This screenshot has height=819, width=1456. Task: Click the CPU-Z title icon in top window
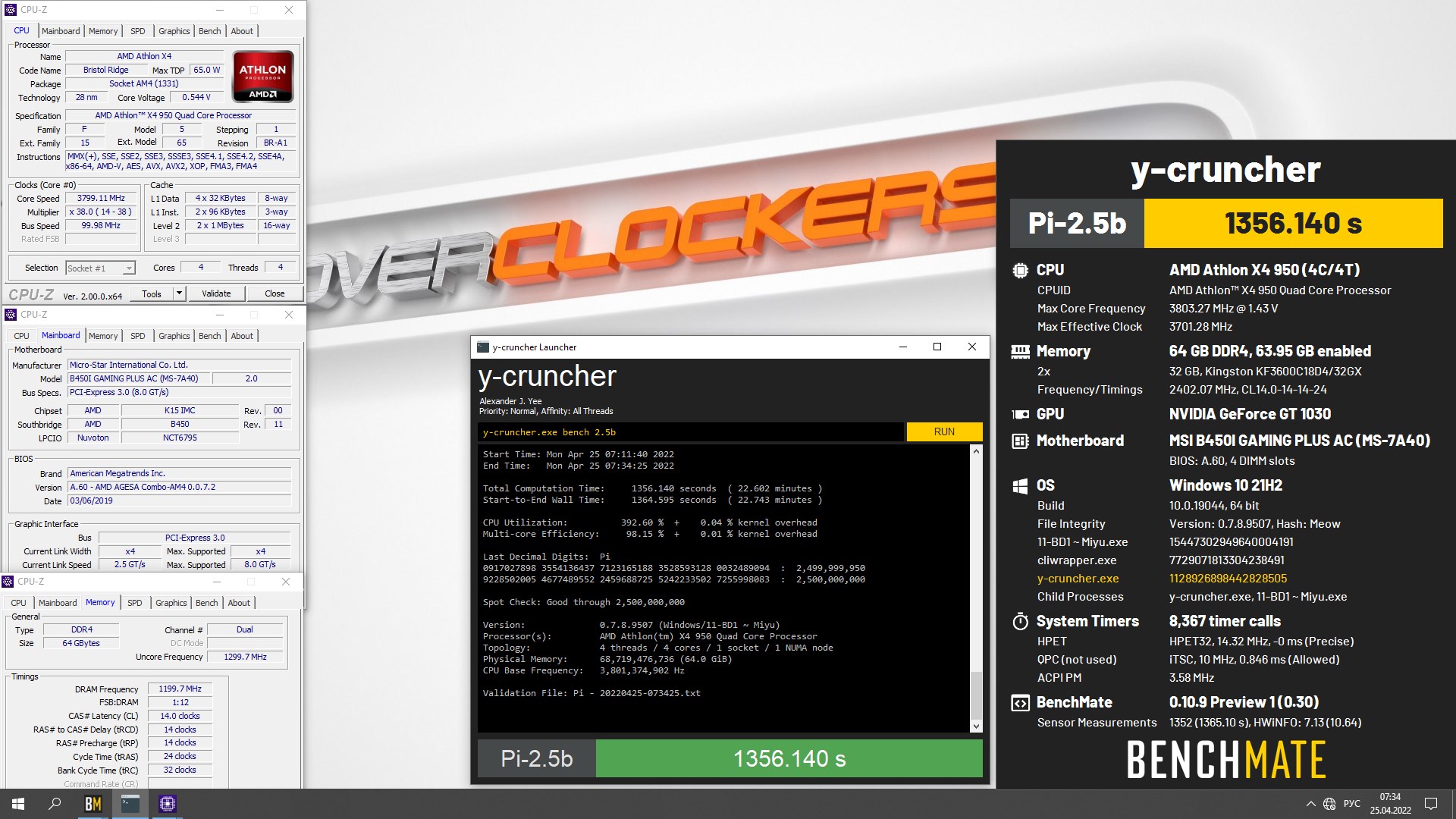click(x=11, y=10)
